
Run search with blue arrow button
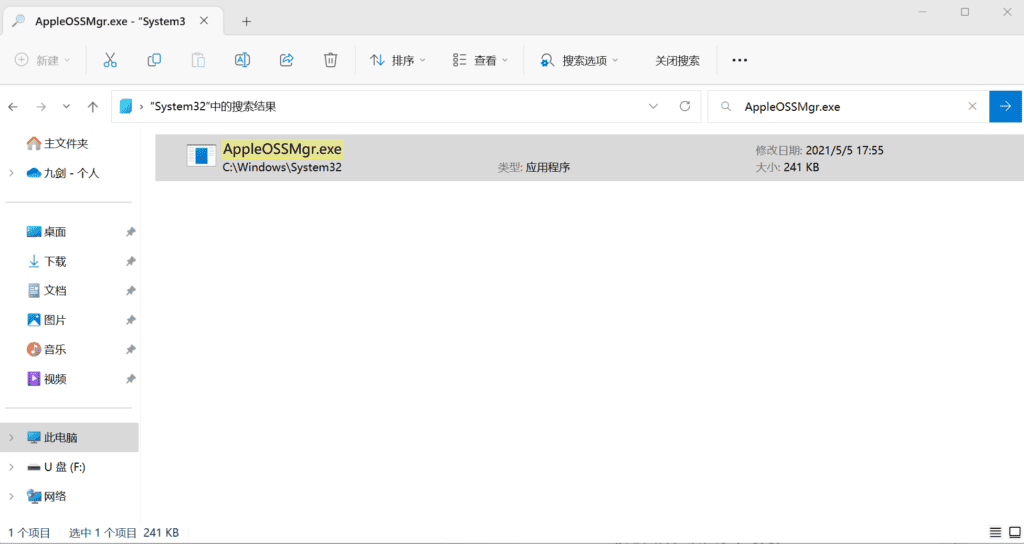pos(1005,106)
